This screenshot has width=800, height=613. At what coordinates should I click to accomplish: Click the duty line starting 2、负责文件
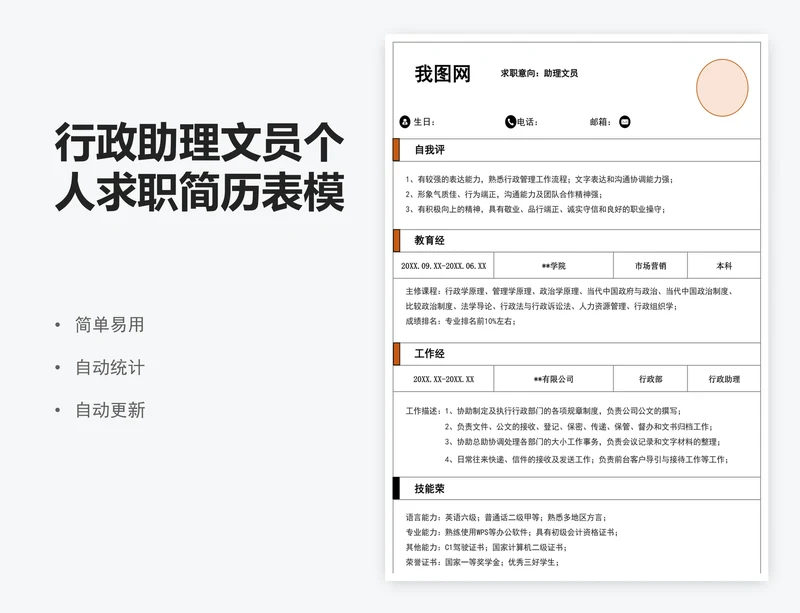(579, 427)
